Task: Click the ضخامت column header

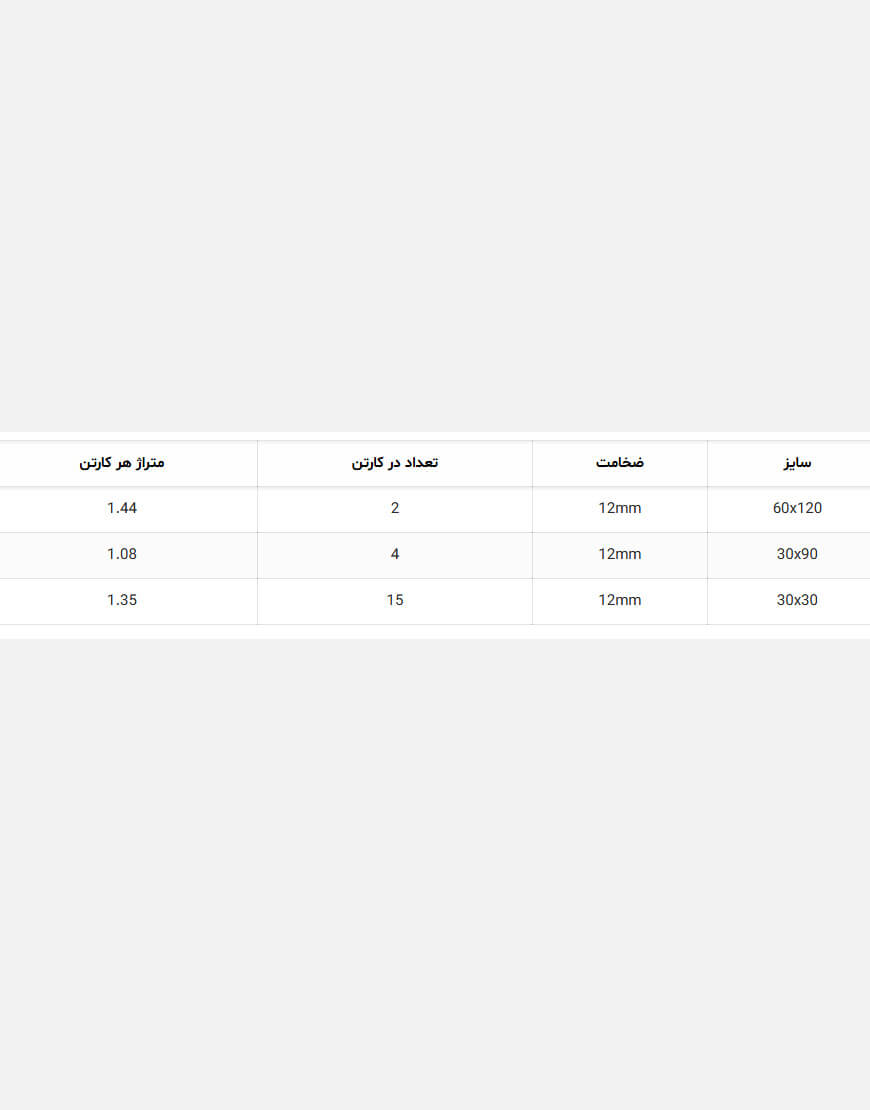Action: click(x=619, y=463)
